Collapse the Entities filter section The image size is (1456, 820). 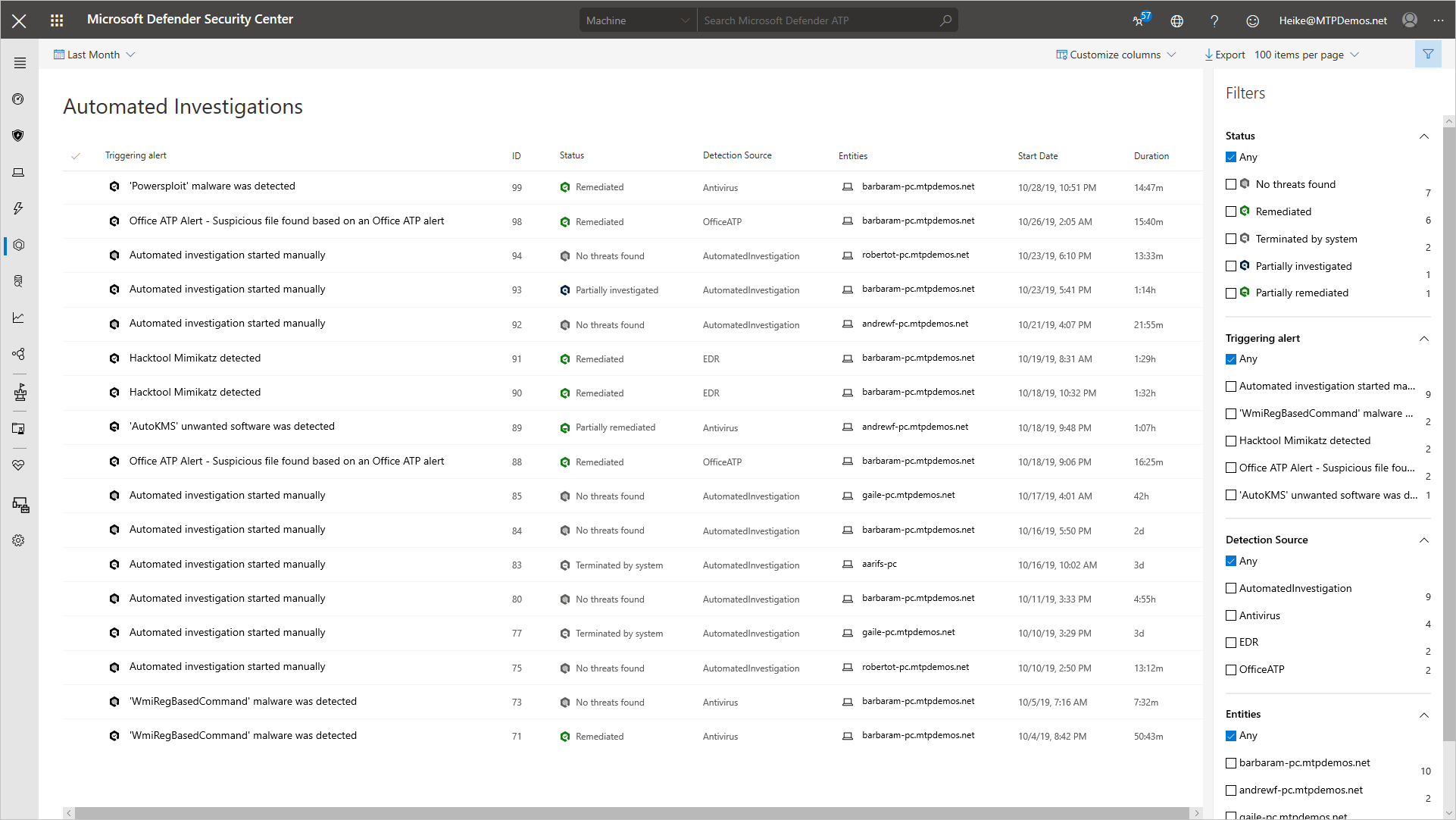(x=1423, y=715)
